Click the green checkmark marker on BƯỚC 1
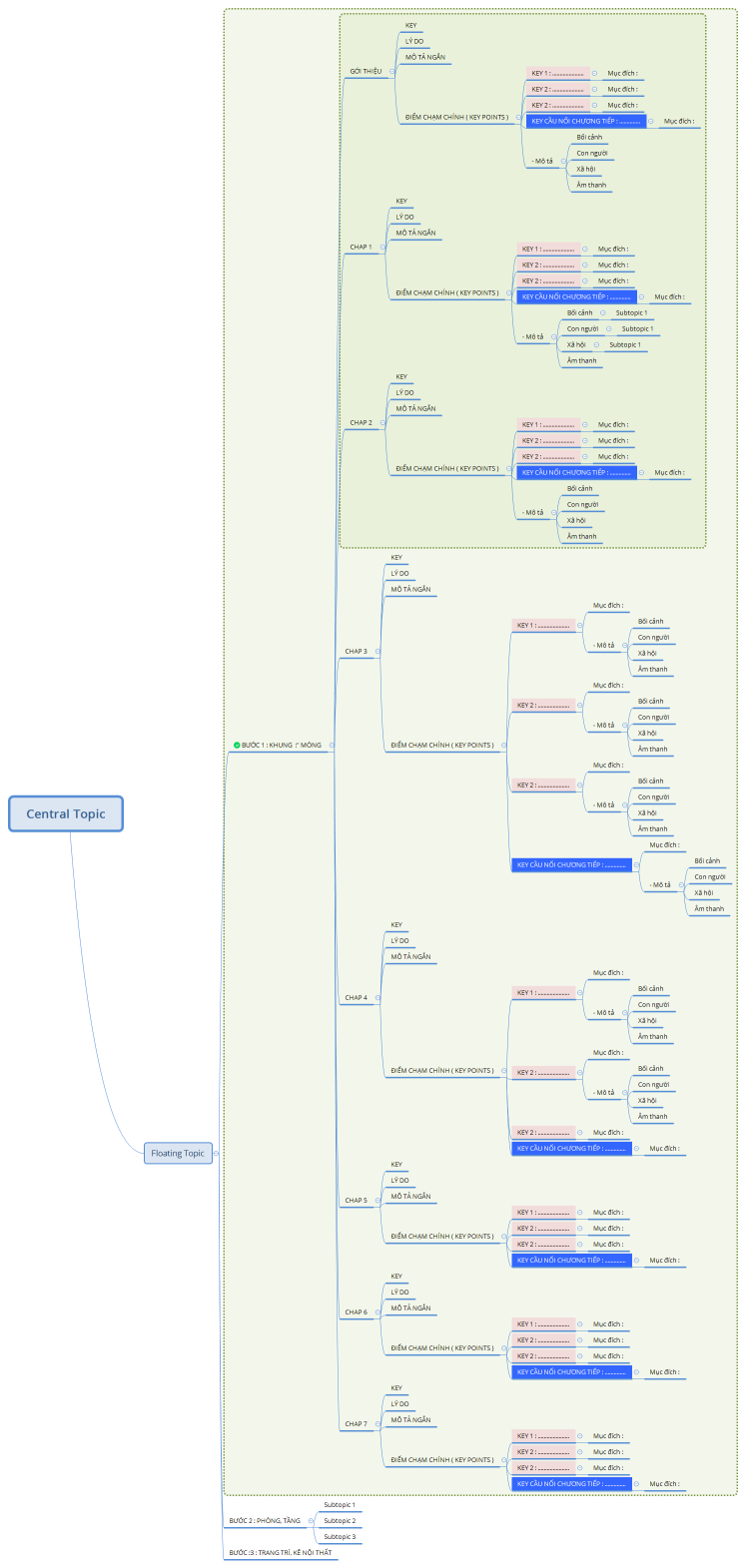 coord(237,745)
